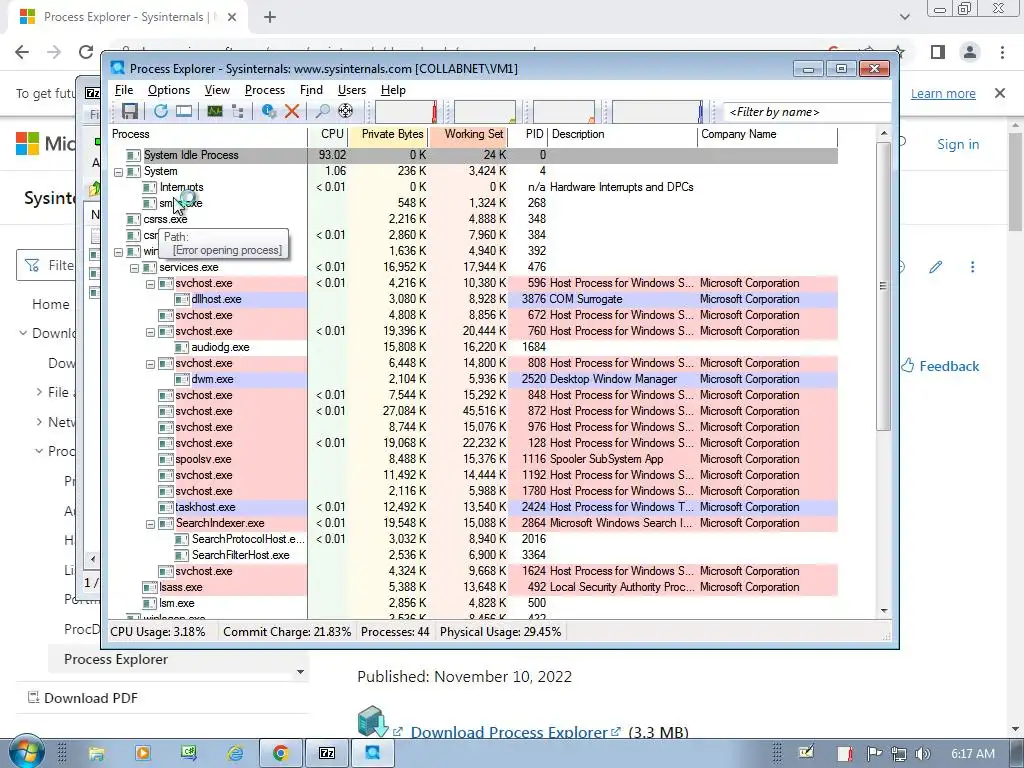
Task: Click the Feedback button on the webpage
Action: tap(940, 366)
